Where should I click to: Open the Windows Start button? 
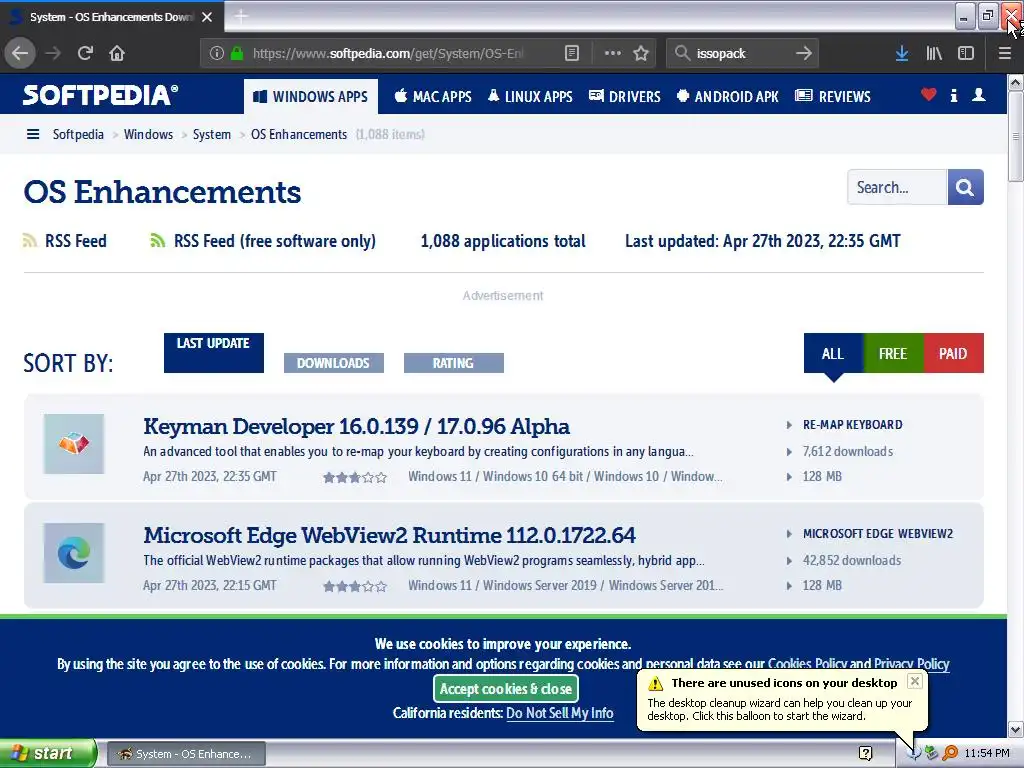48,754
